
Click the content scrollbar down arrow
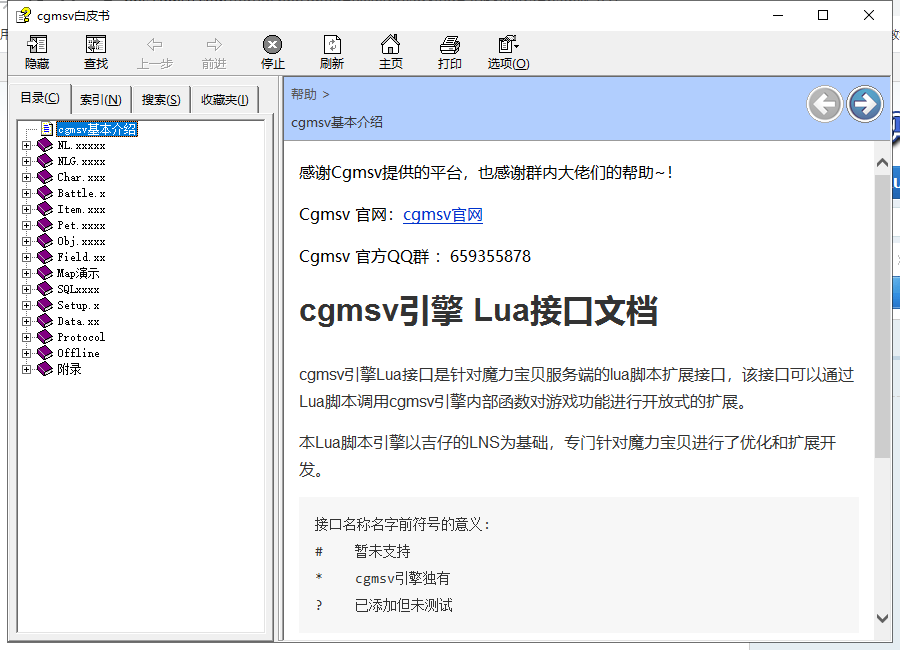[x=882, y=618]
